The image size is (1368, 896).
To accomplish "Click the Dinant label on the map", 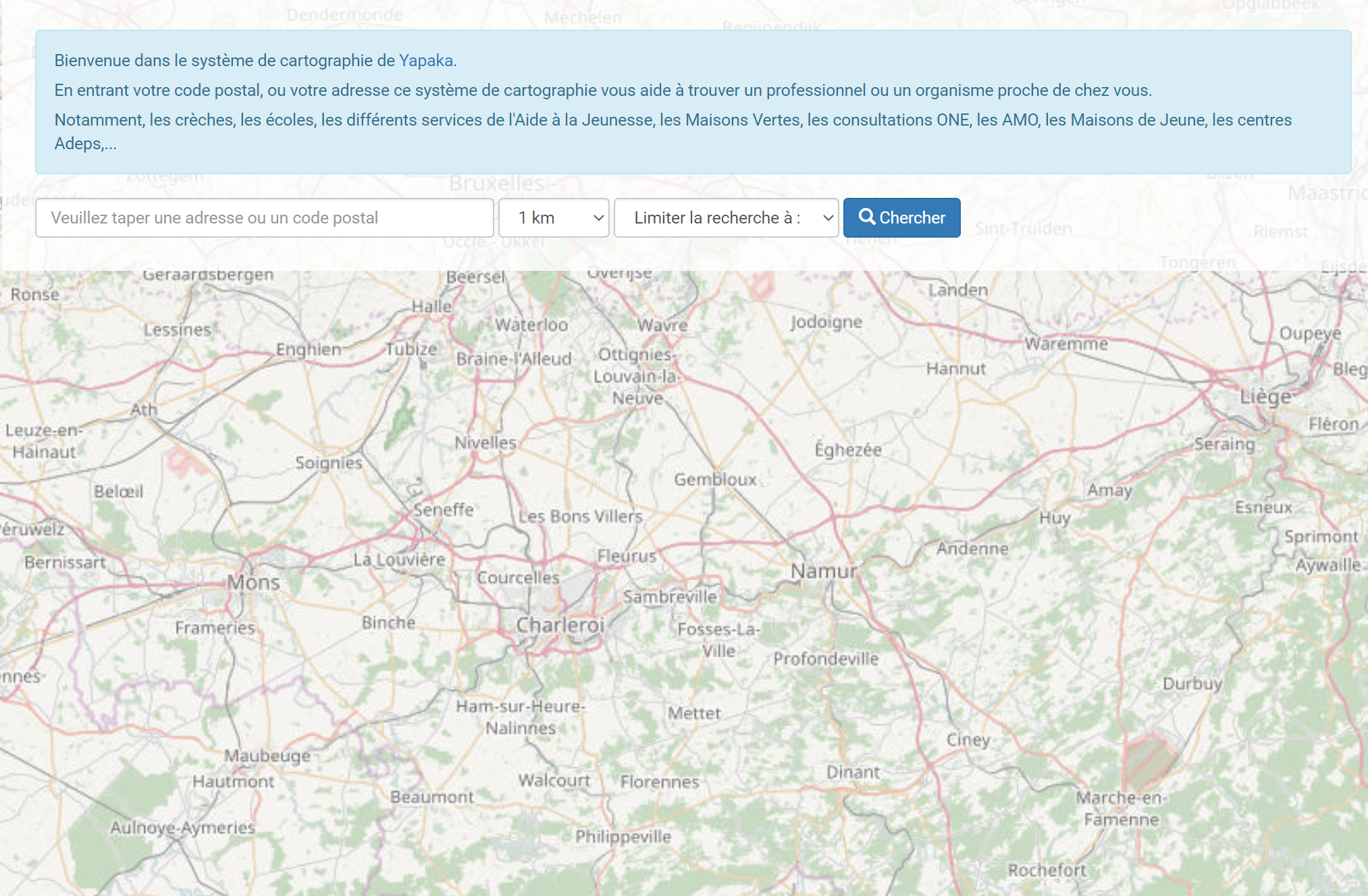I will click(853, 772).
